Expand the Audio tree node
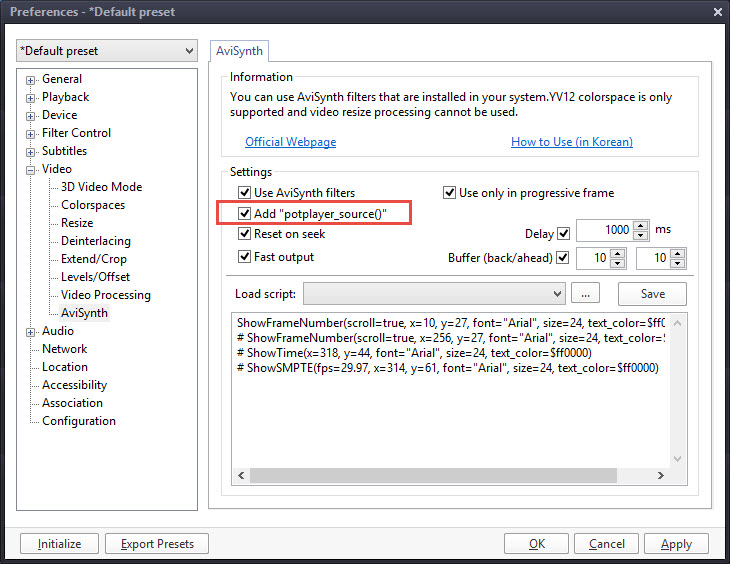Viewport: 730px width, 564px height. coord(30,332)
